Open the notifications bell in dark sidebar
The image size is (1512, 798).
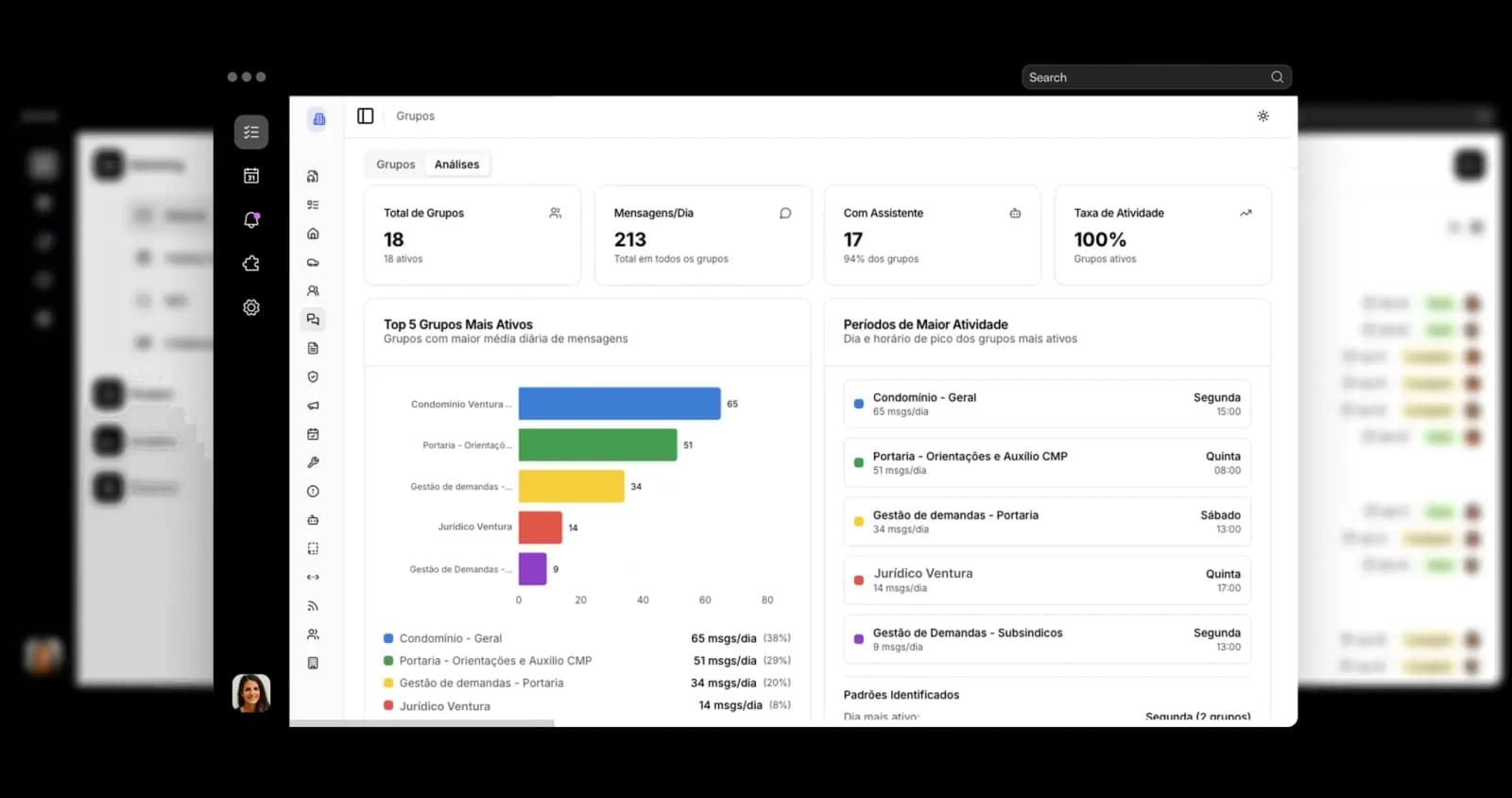click(251, 219)
